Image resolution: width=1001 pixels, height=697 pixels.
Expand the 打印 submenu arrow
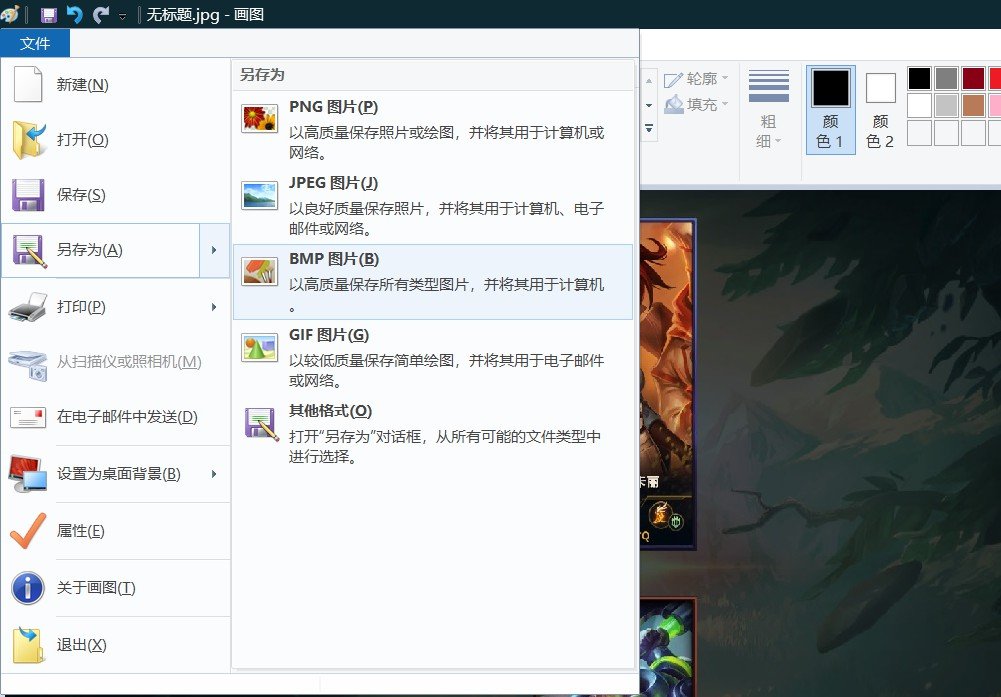214,307
